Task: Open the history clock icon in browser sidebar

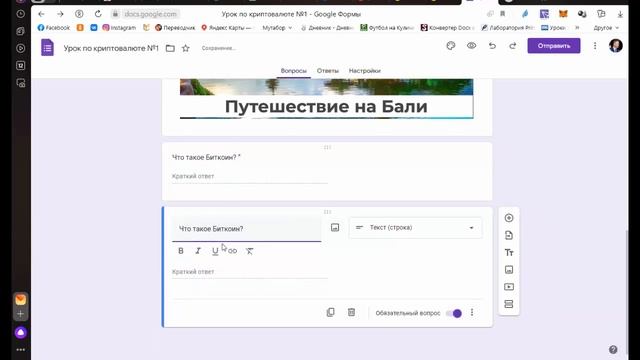Action: [x=20, y=14]
